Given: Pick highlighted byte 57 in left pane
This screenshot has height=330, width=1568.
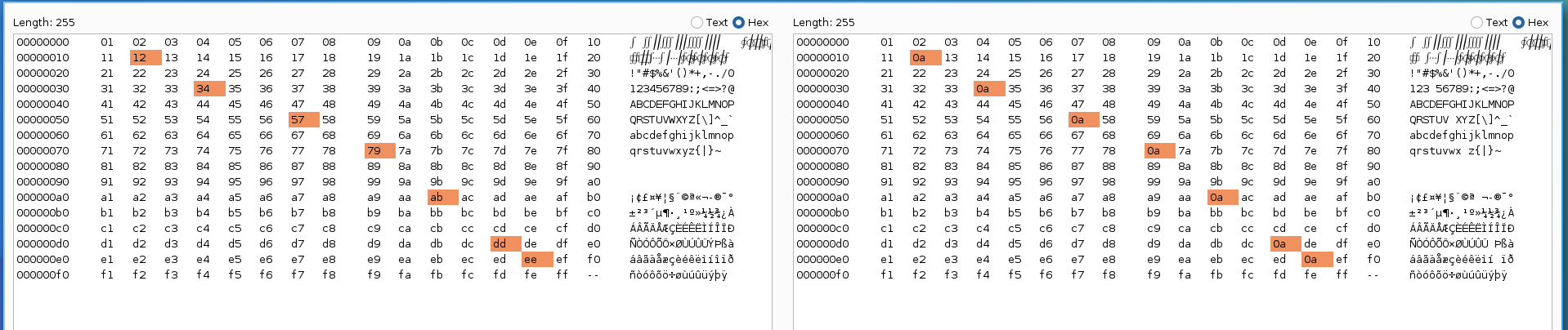Looking at the screenshot, I should click(x=304, y=120).
